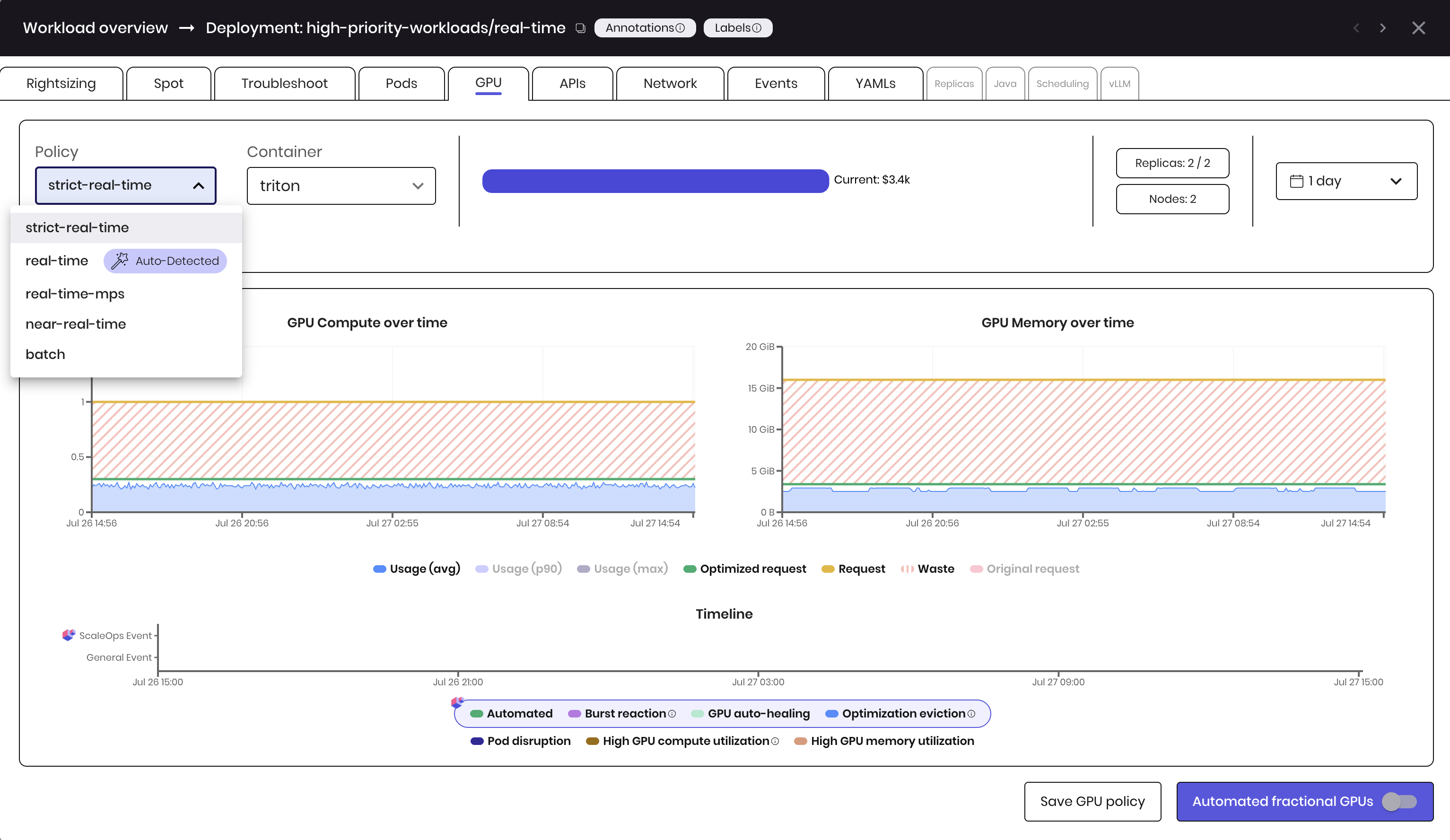Screen dimensions: 1450x840
Task: Open Annotations info badge
Action: coord(645,27)
